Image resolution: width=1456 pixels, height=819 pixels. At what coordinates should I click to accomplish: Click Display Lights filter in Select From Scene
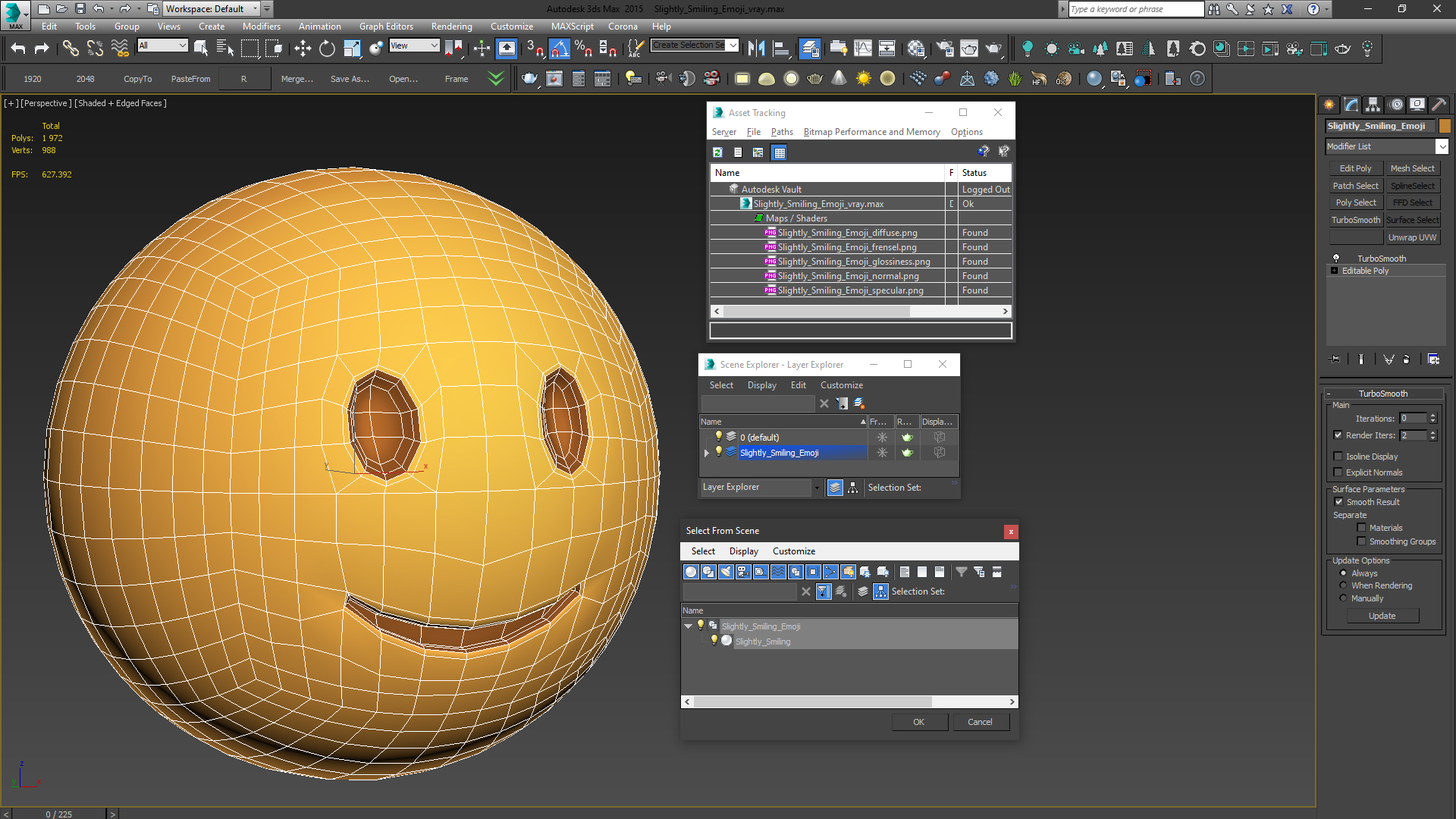click(x=726, y=572)
